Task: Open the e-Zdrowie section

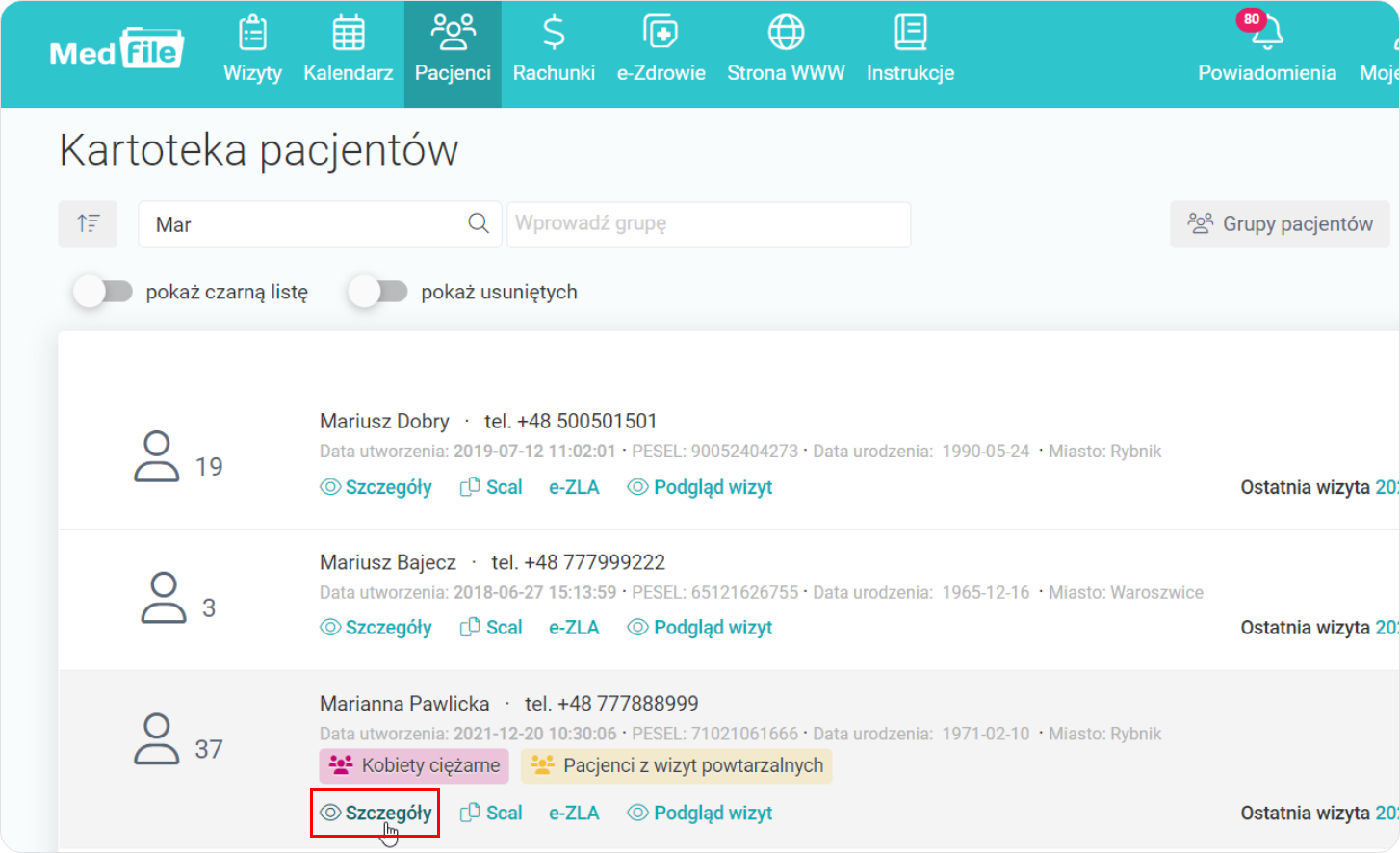Action: click(661, 50)
